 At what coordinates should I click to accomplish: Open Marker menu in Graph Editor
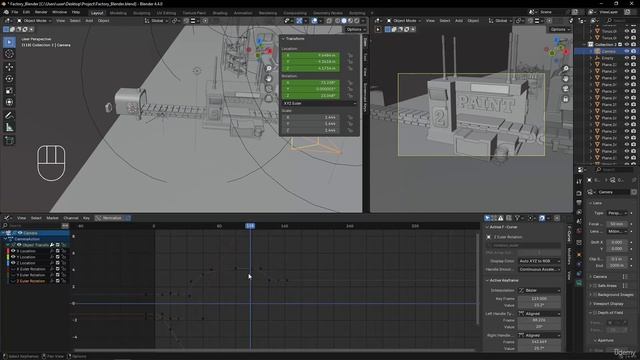pyautogui.click(x=52, y=218)
